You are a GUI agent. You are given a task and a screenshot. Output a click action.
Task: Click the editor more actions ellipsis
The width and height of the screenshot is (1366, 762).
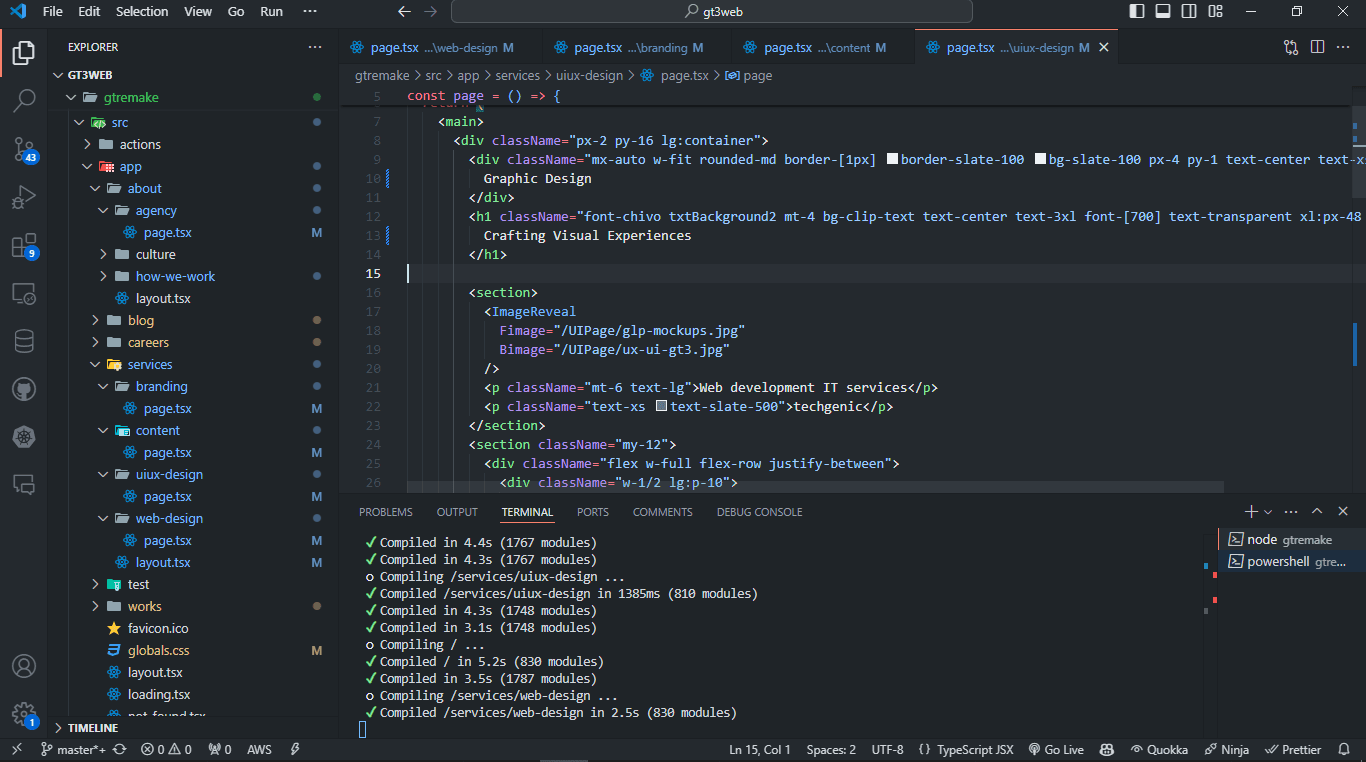click(1345, 47)
